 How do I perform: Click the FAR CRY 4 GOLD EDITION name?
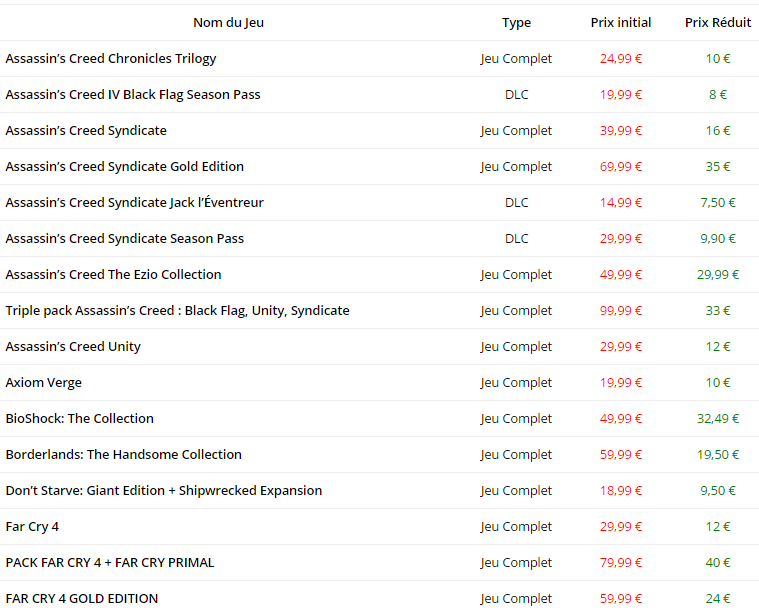82,598
